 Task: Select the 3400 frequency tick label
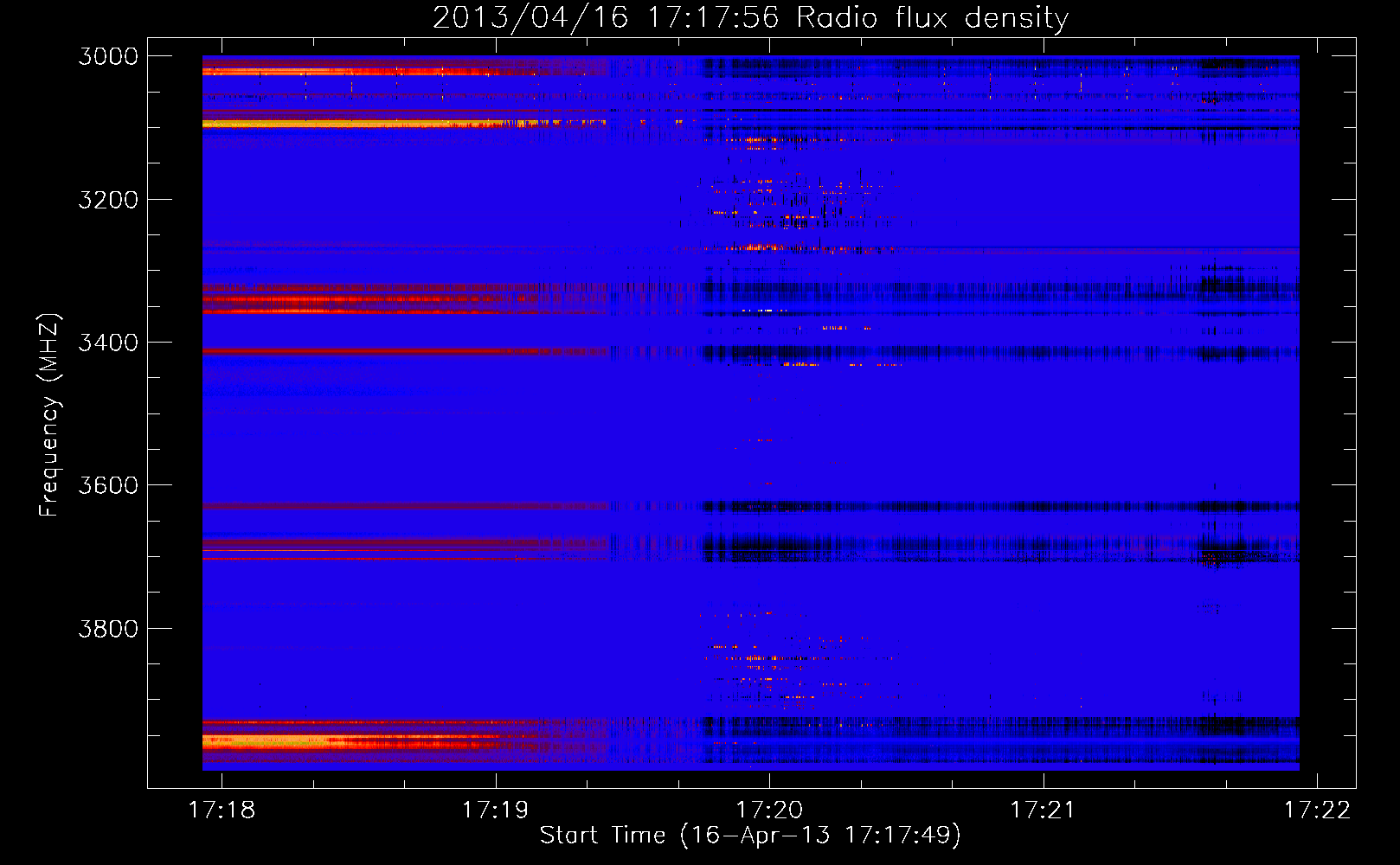coord(108,343)
